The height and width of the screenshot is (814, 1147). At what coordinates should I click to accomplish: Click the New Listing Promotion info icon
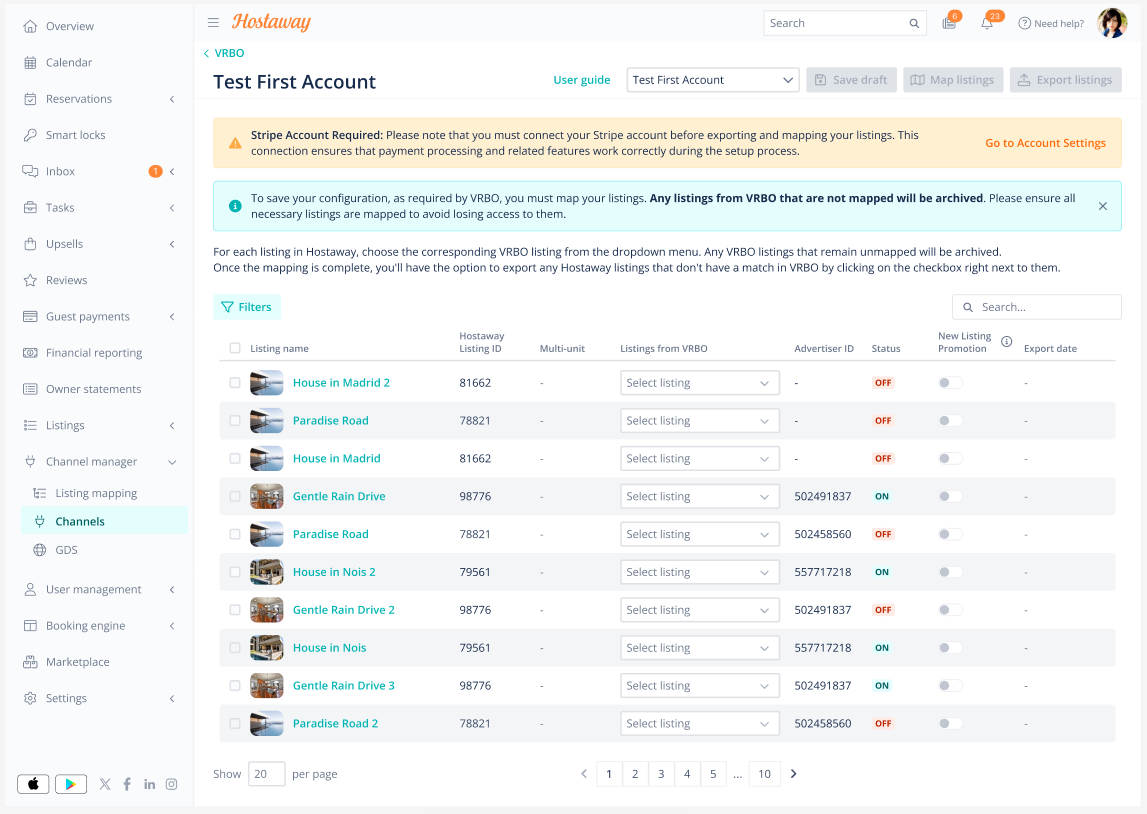[x=1007, y=342]
